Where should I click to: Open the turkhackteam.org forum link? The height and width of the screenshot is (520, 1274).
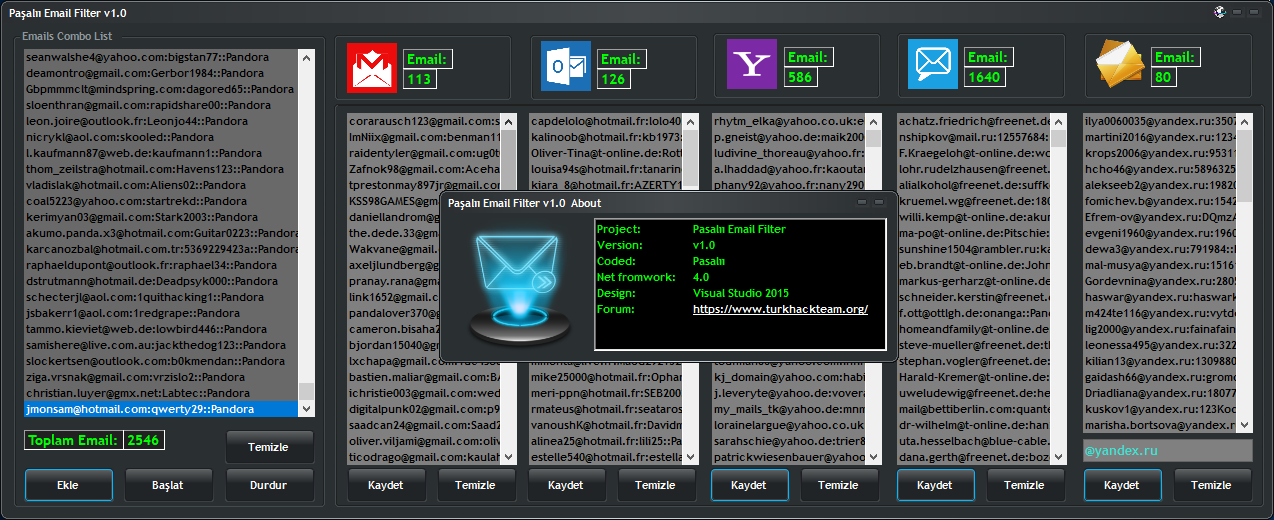780,309
